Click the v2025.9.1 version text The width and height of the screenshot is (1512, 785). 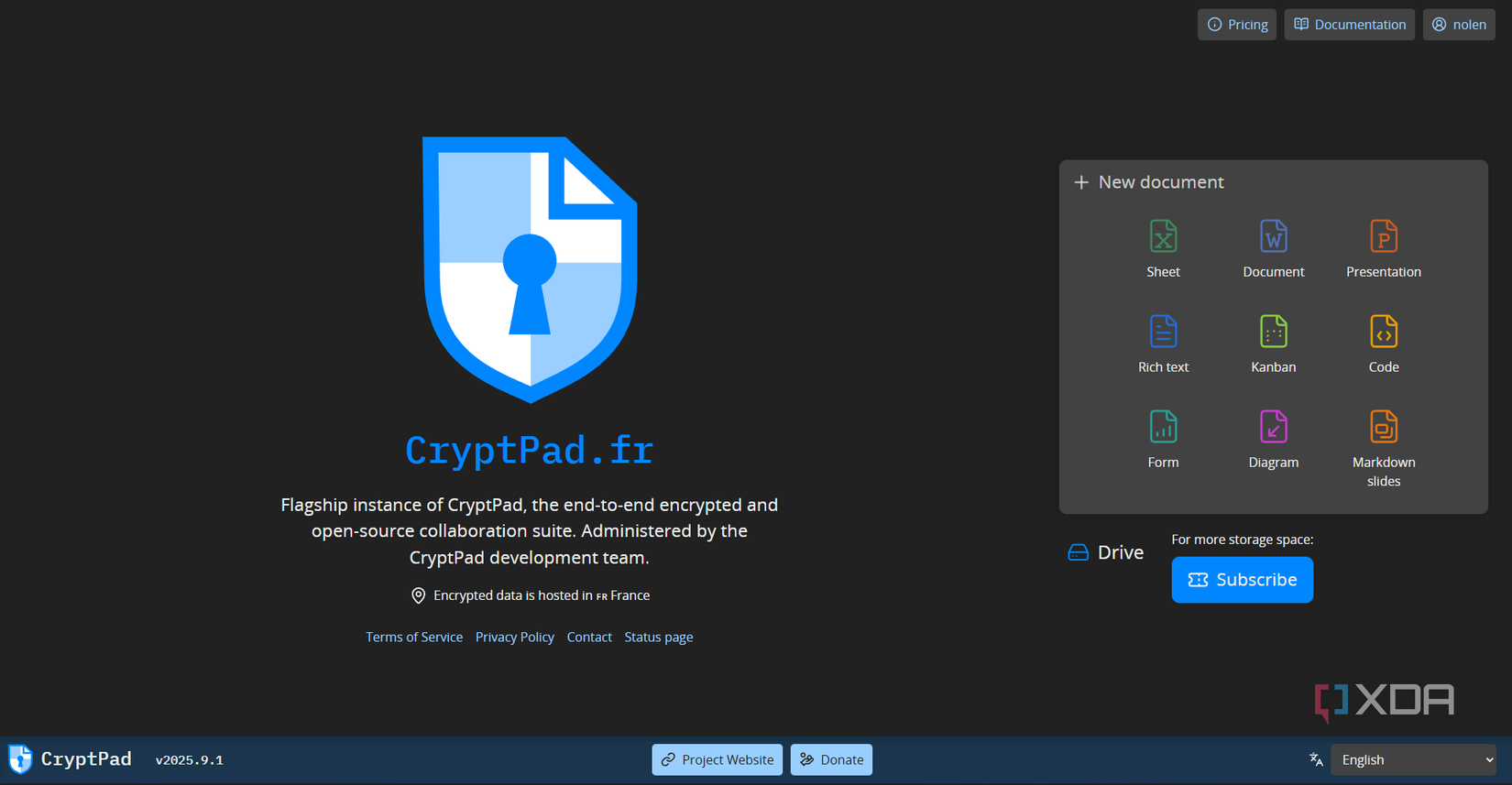190,760
